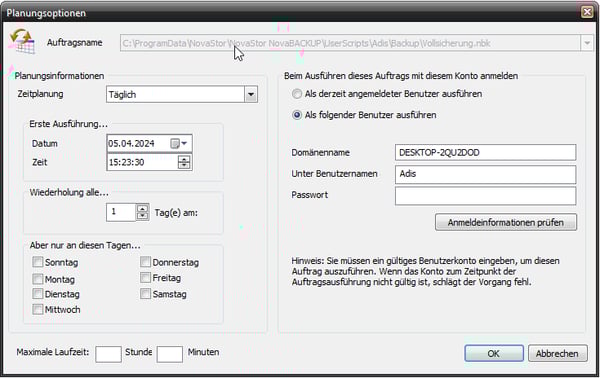Enable the Montag checkbox

[x=38, y=279]
